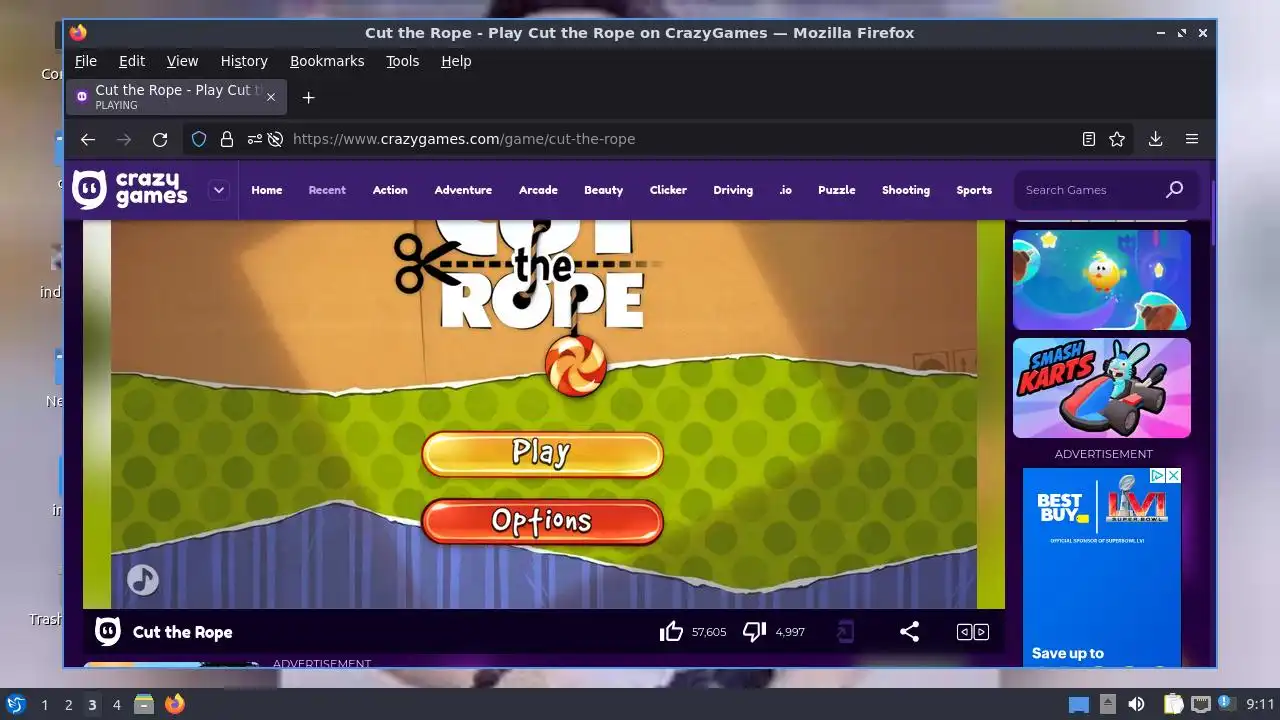
Task: Open the site permissions icon
Action: (255, 139)
